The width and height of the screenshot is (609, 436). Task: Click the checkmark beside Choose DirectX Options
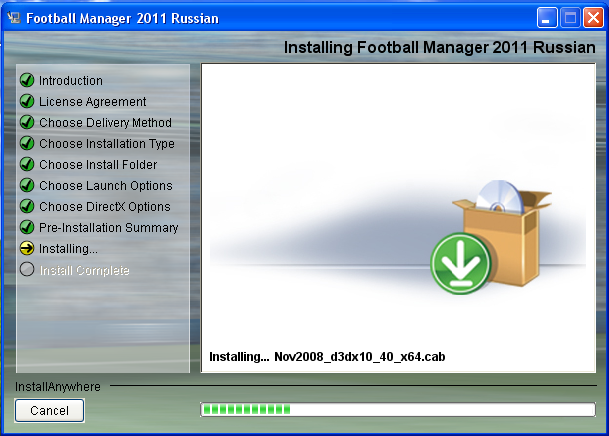tap(27, 206)
